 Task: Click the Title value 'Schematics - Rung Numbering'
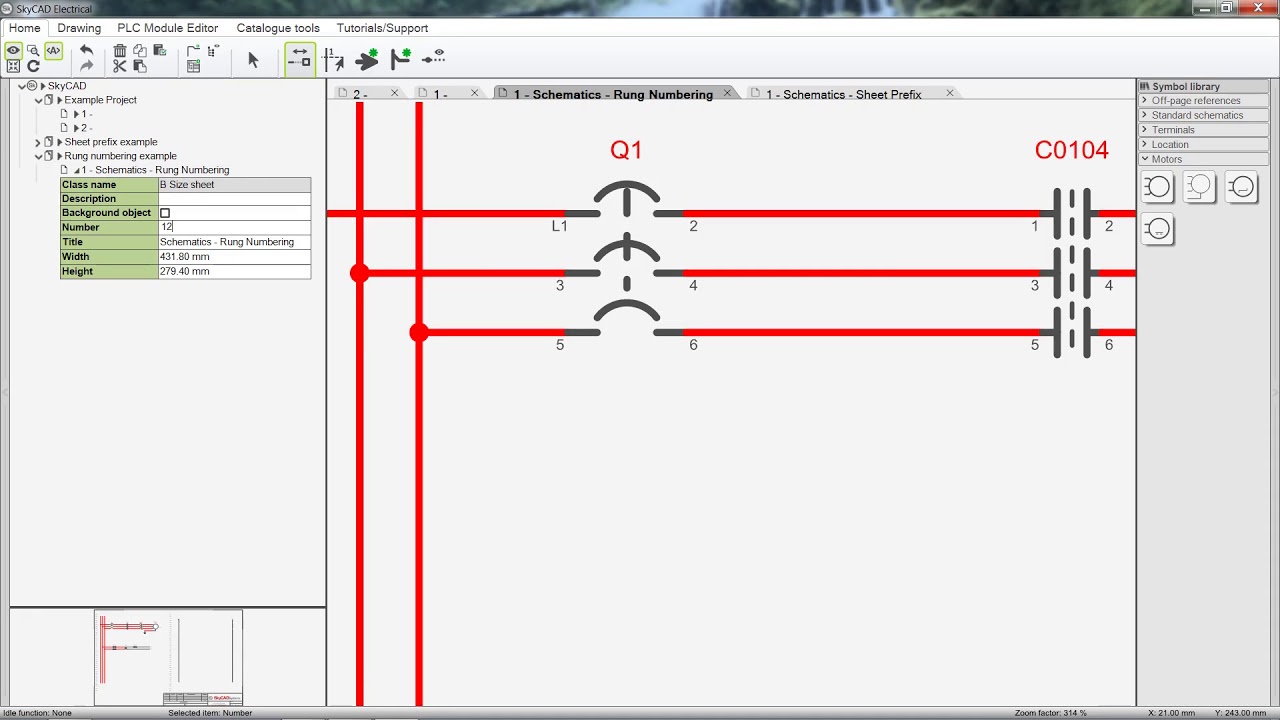[x=227, y=242]
